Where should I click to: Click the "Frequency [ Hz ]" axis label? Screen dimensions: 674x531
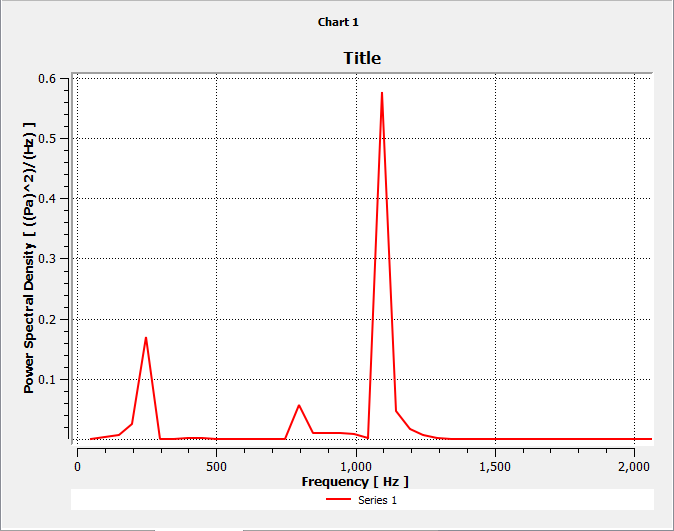coord(355,482)
